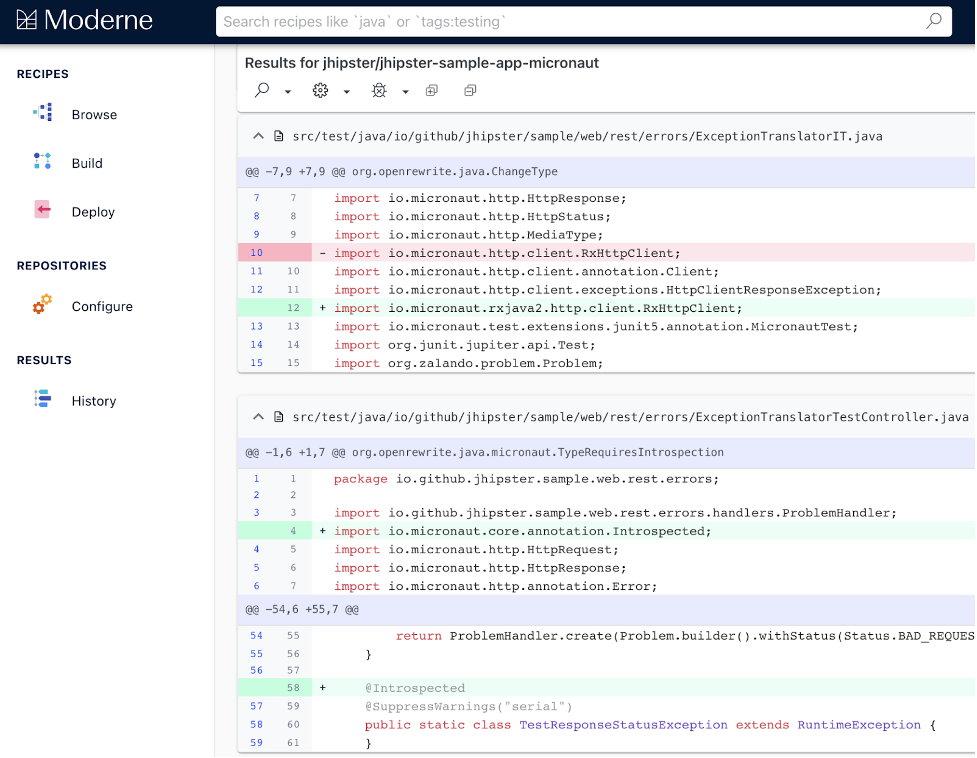977x758 pixels.
Task: Open the Deploy page
Action: coord(93,212)
